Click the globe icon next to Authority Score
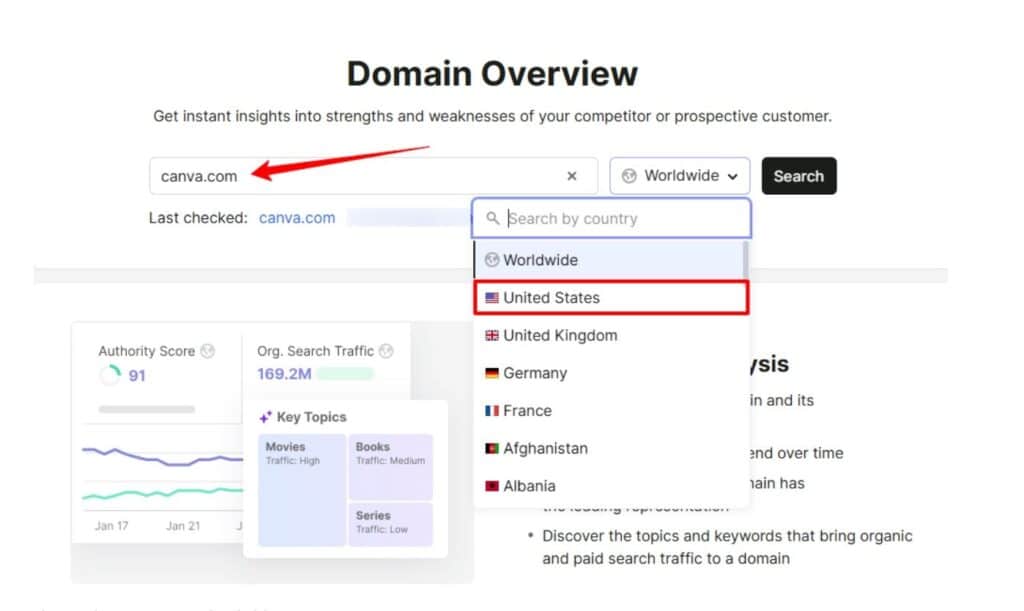Image resolution: width=1024 pixels, height=611 pixels. (x=208, y=351)
